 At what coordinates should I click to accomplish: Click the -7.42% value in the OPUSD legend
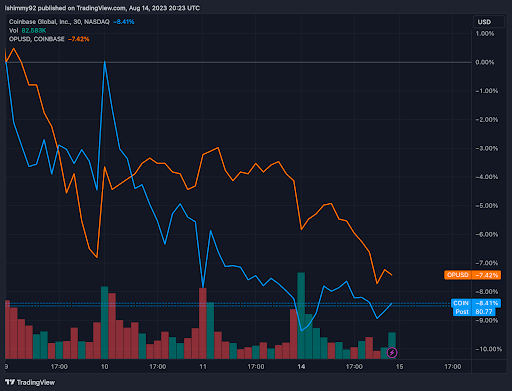coord(79,39)
